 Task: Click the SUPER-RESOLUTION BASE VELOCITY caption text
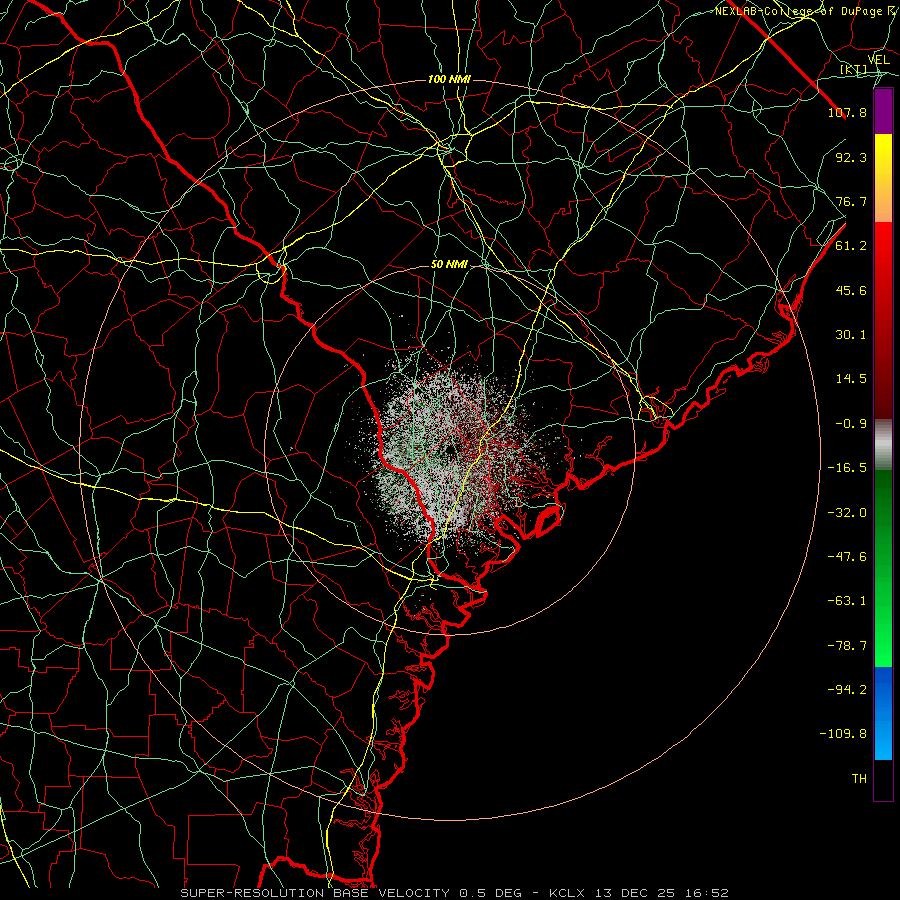click(x=315, y=893)
